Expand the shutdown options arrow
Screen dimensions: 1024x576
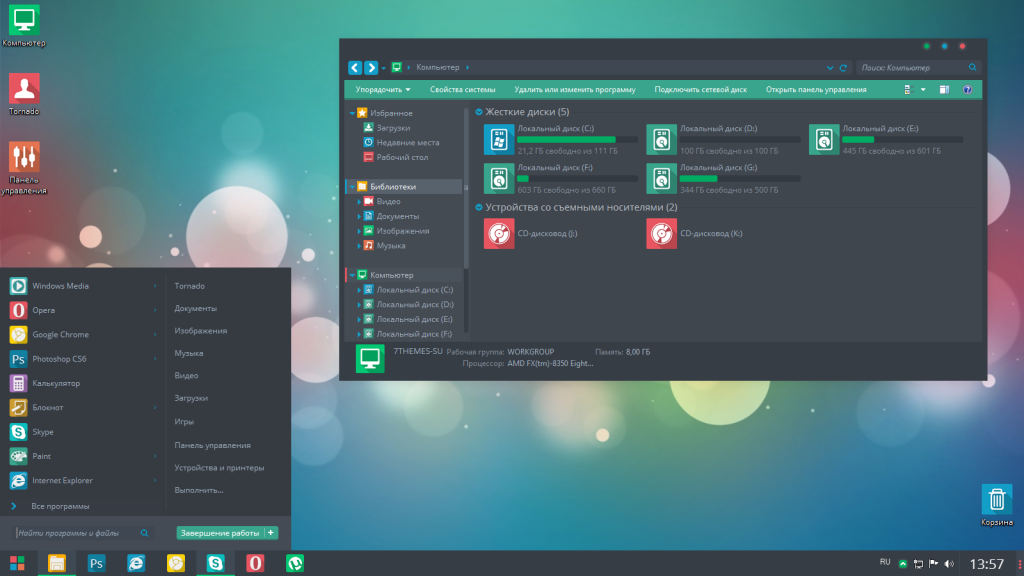[272, 533]
